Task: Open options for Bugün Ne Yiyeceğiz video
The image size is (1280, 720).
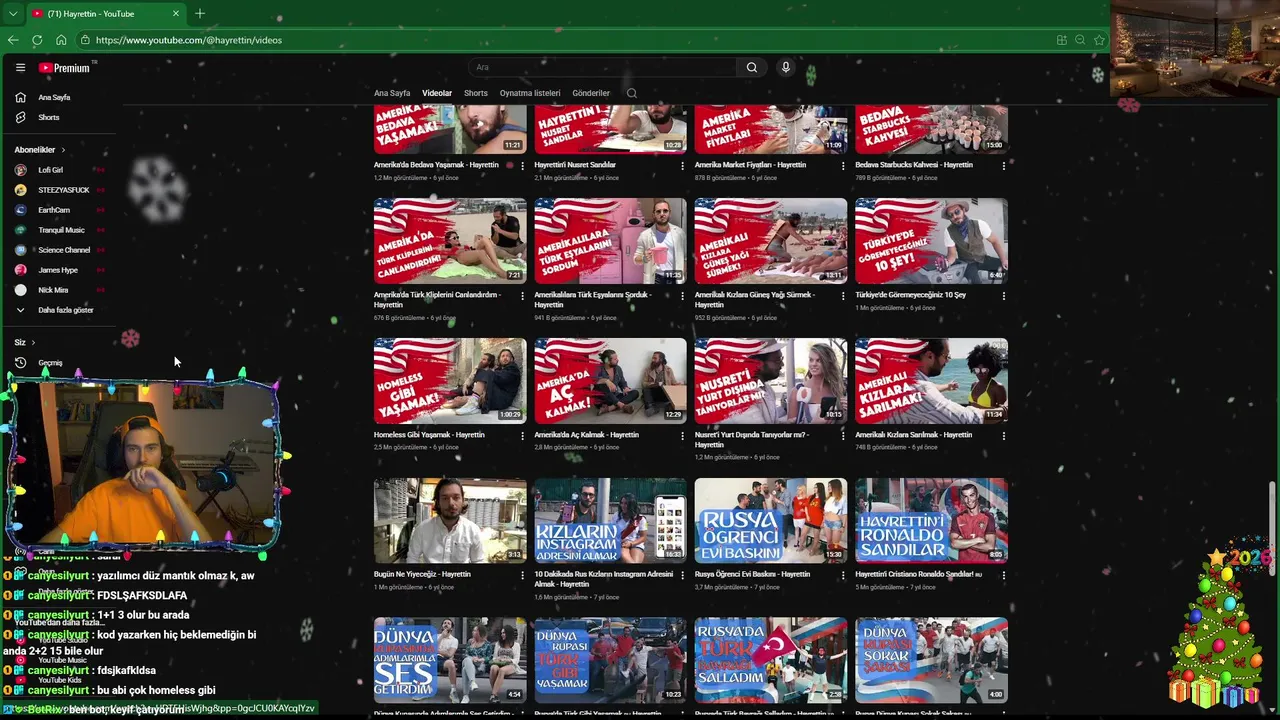Action: coord(522,576)
